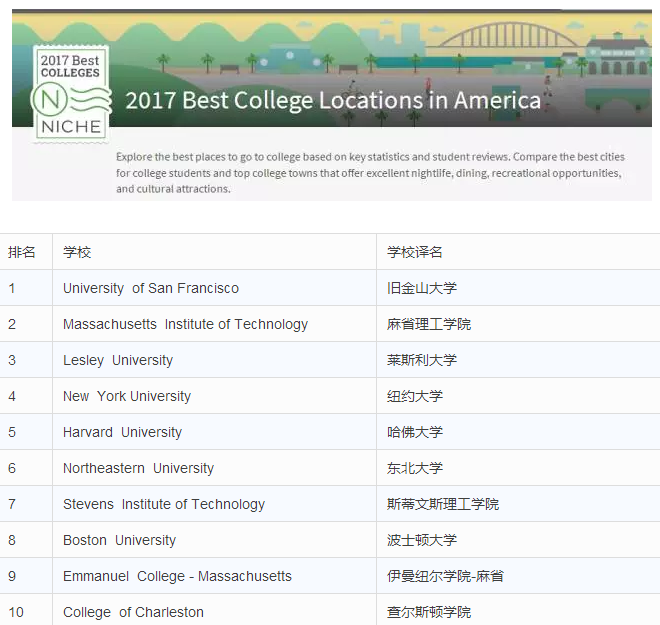Click Emmanuel College - Massachusetts entry
660x625 pixels.
[x=177, y=576]
